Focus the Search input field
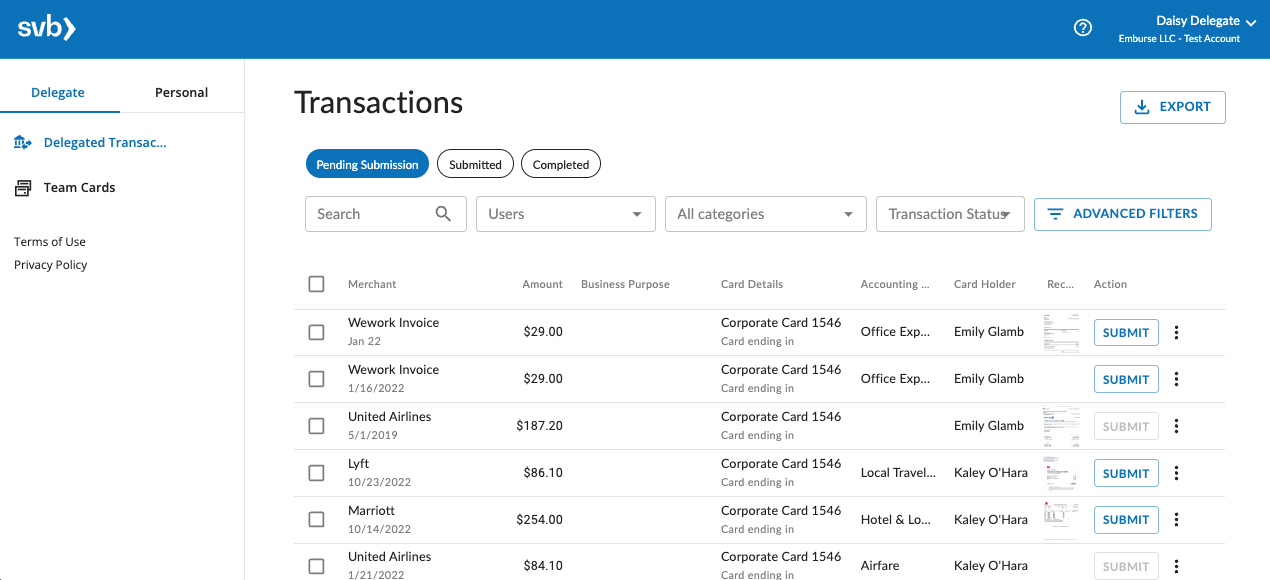 385,214
